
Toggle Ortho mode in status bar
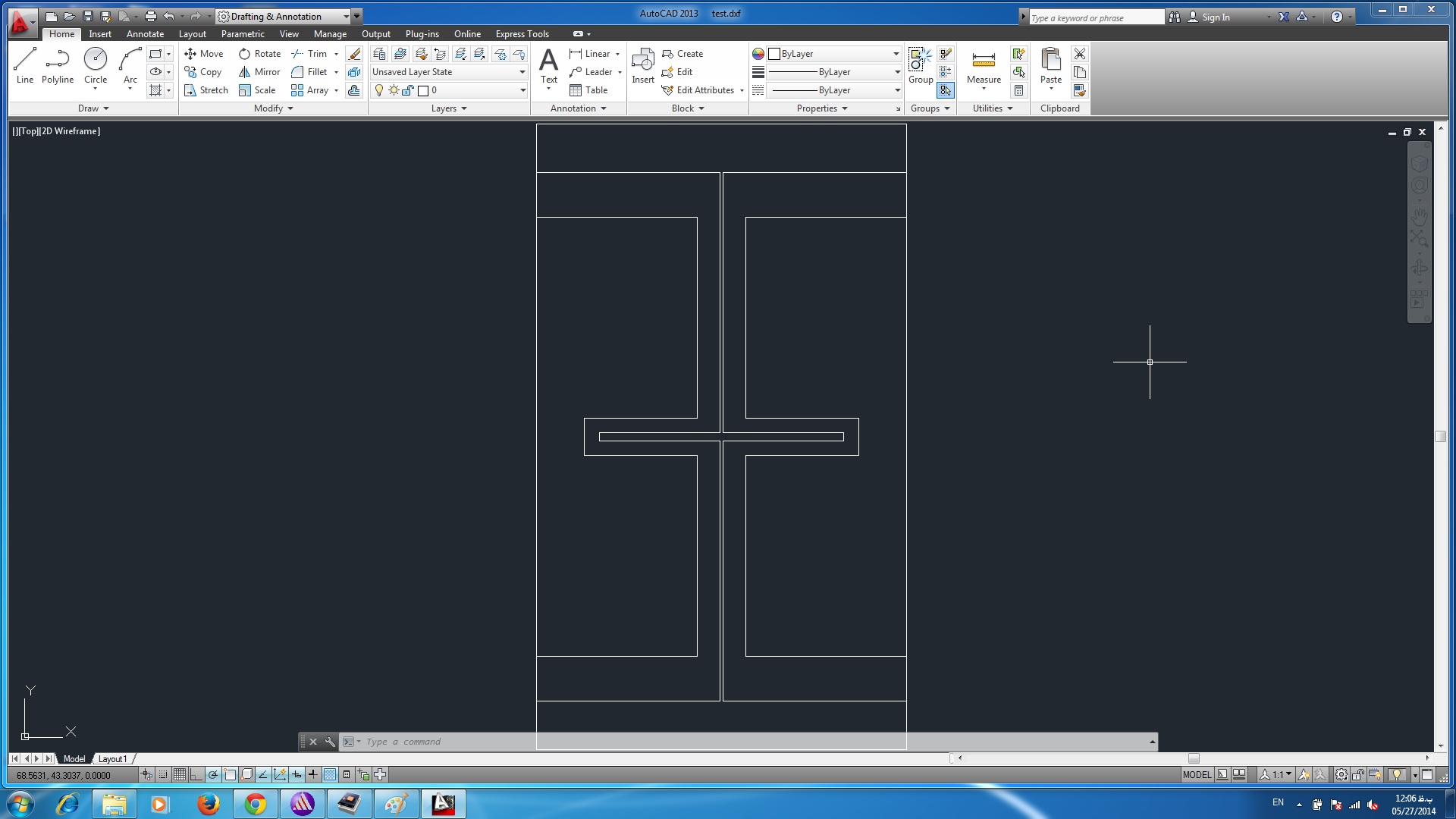(196, 774)
